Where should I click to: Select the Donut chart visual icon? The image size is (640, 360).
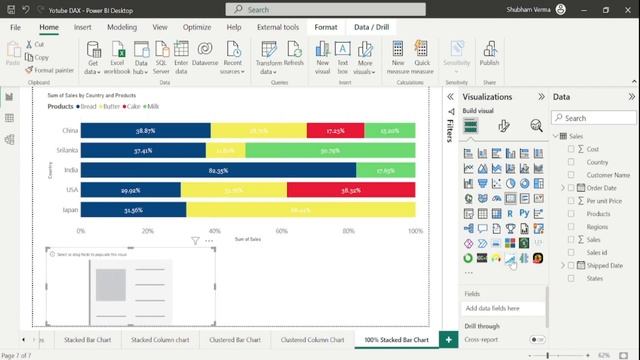click(x=524, y=183)
